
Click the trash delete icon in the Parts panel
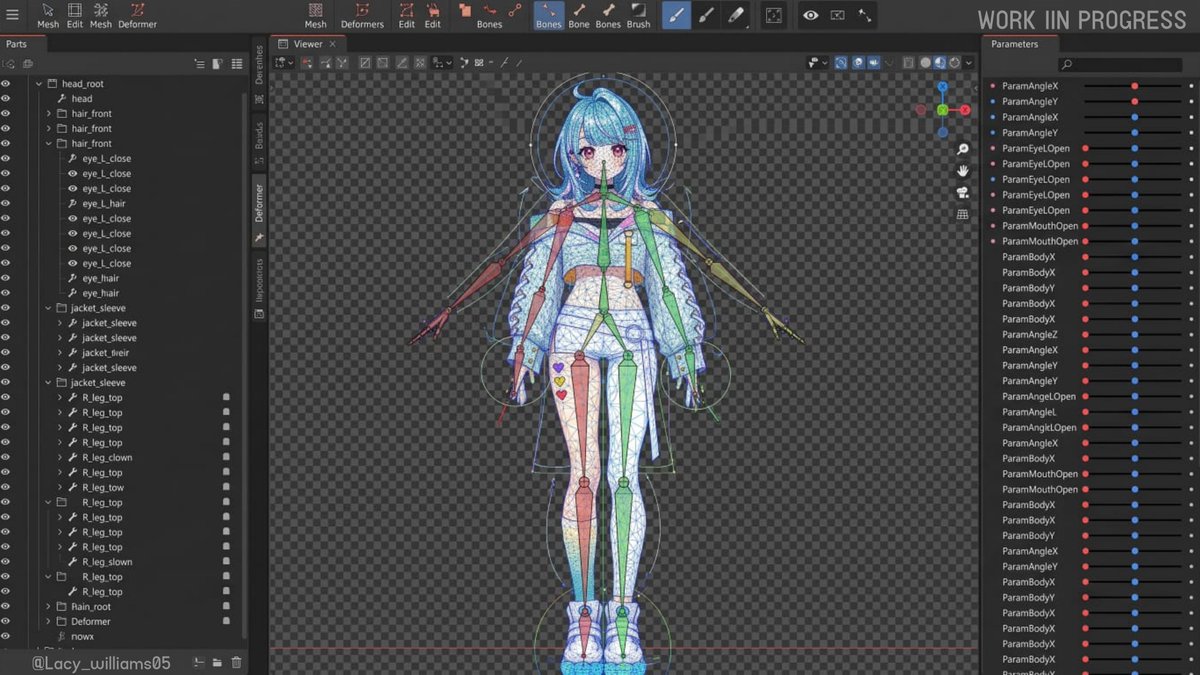pyautogui.click(x=236, y=662)
